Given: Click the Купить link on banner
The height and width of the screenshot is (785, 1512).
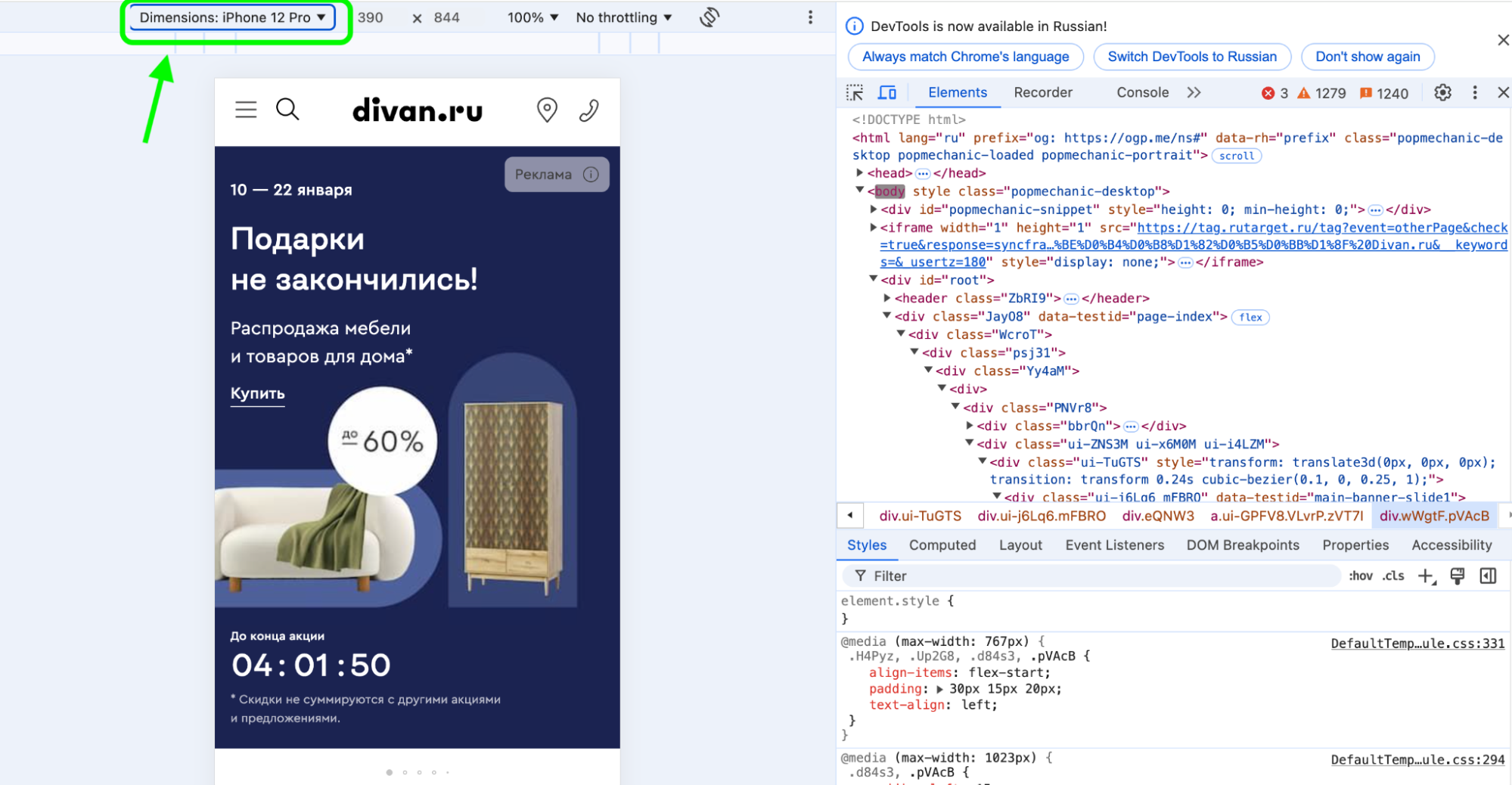Looking at the screenshot, I should click(257, 394).
